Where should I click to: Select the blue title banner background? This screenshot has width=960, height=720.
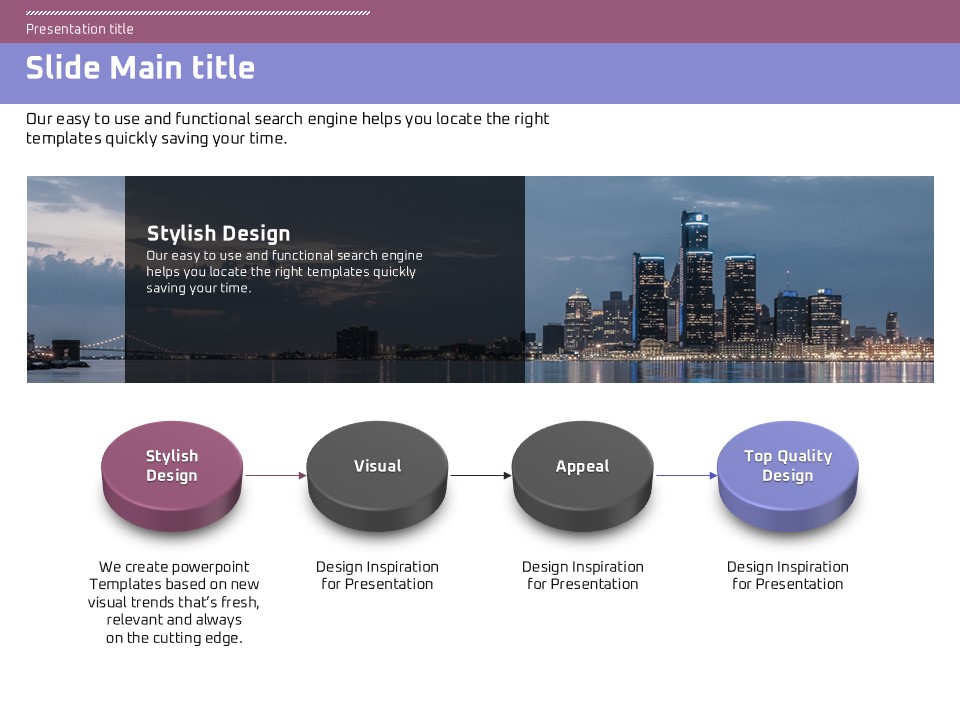point(600,73)
